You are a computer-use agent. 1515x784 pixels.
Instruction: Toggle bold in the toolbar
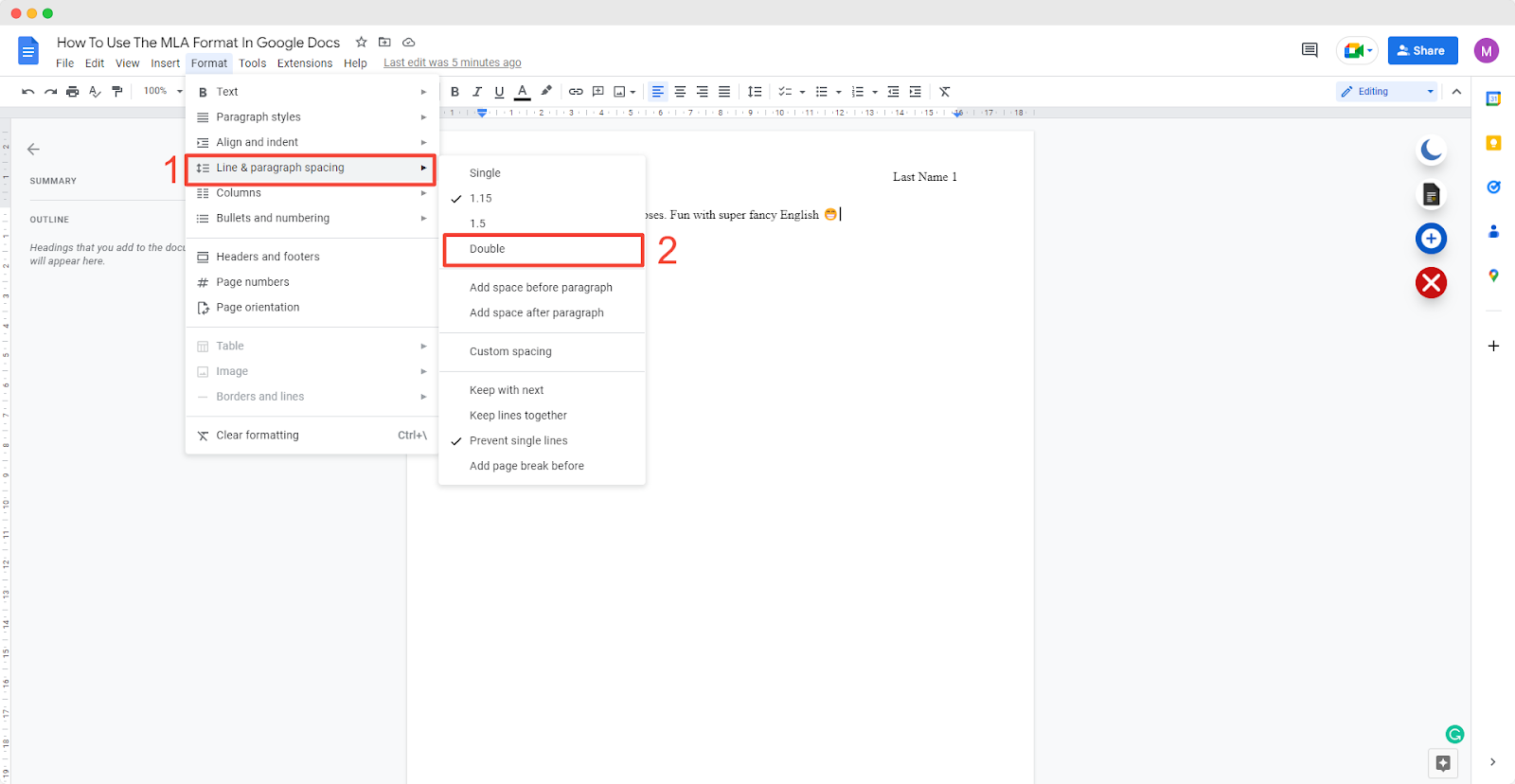click(454, 92)
